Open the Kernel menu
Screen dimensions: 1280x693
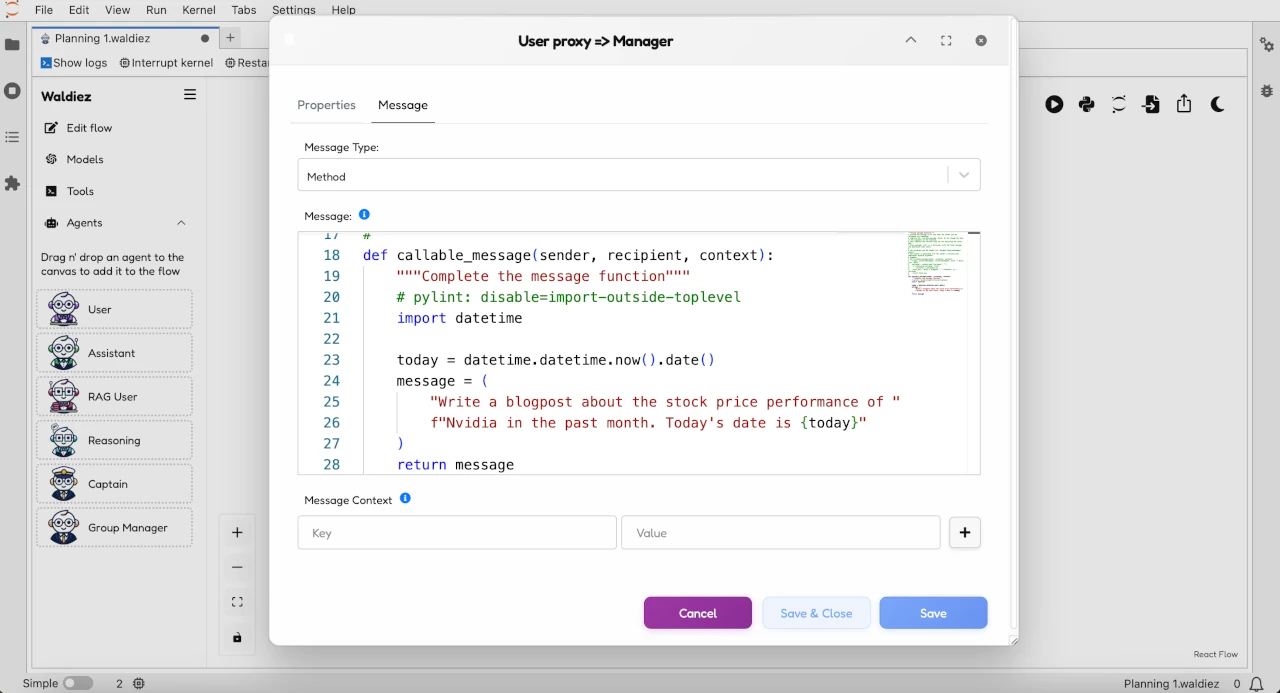point(198,10)
